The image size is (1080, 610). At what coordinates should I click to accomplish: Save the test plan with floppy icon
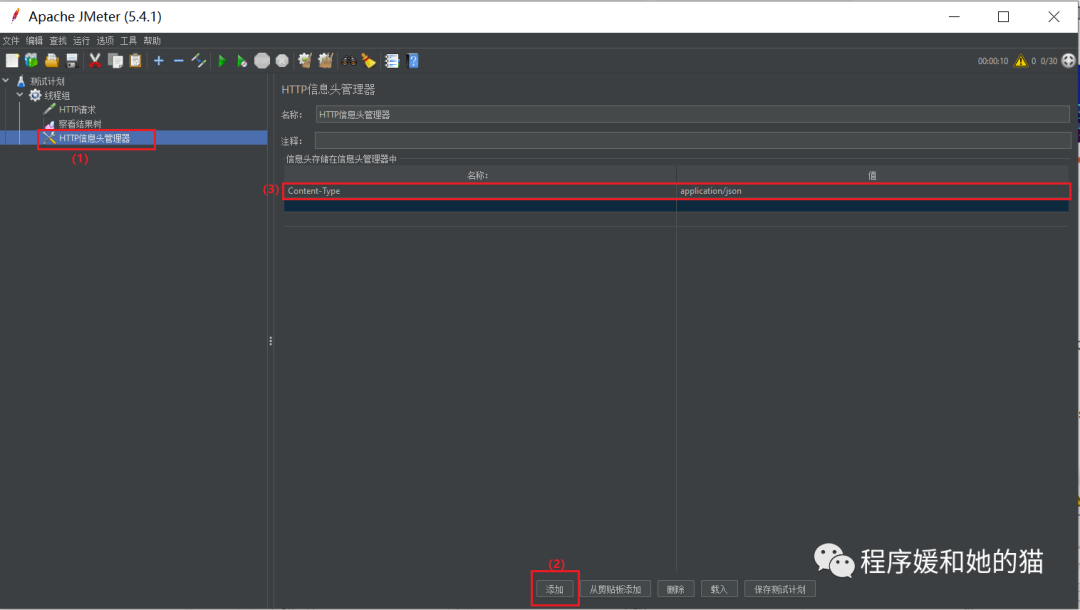[72, 61]
